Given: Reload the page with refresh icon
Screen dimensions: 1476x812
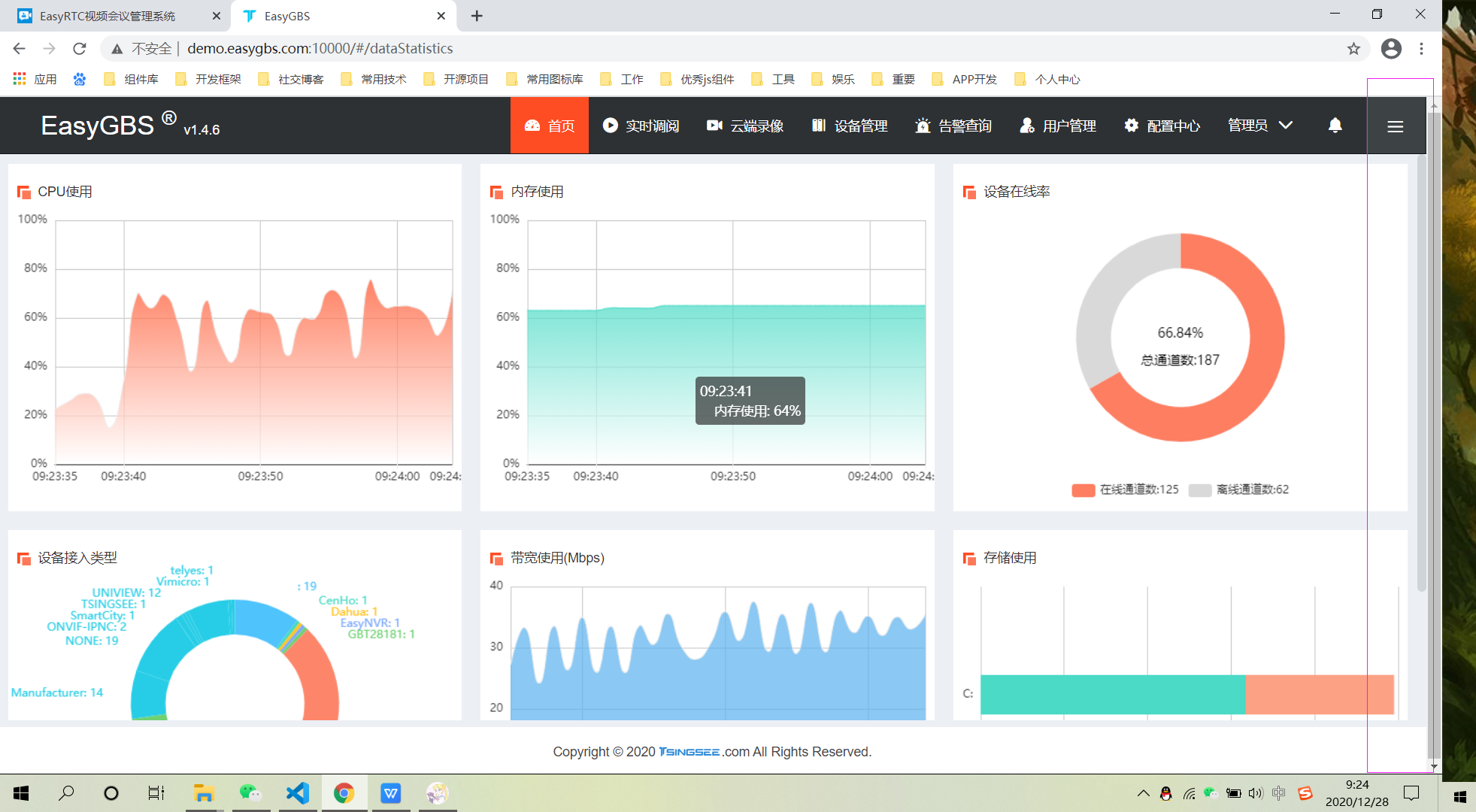Looking at the screenshot, I should click(80, 49).
